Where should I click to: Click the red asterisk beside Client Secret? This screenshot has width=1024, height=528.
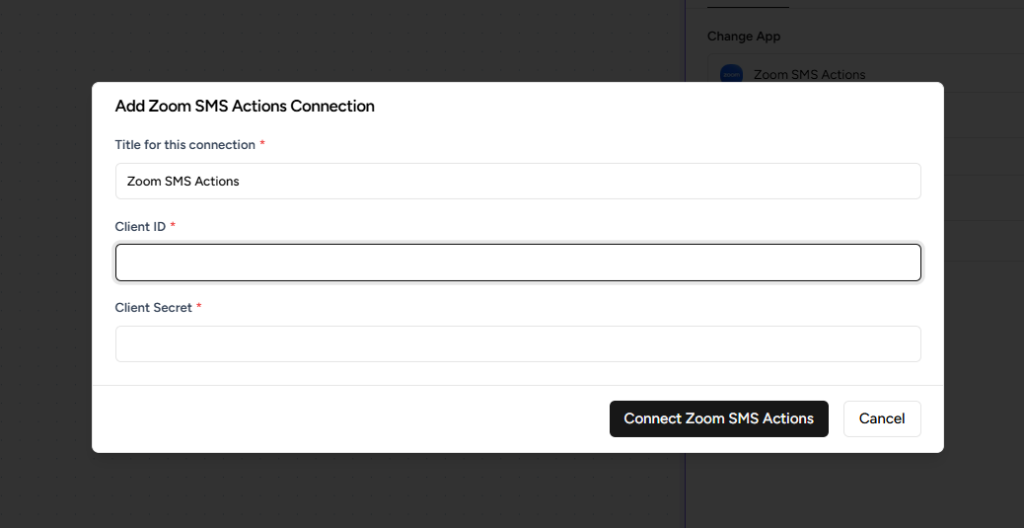pos(199,308)
